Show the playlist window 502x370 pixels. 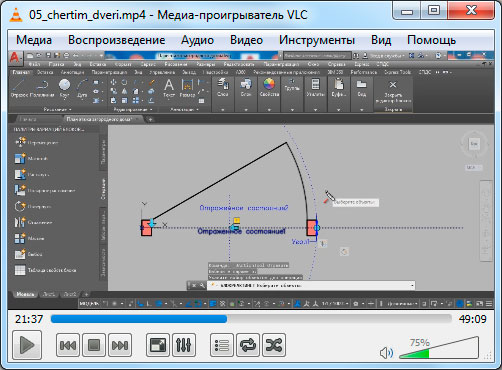(x=222, y=345)
